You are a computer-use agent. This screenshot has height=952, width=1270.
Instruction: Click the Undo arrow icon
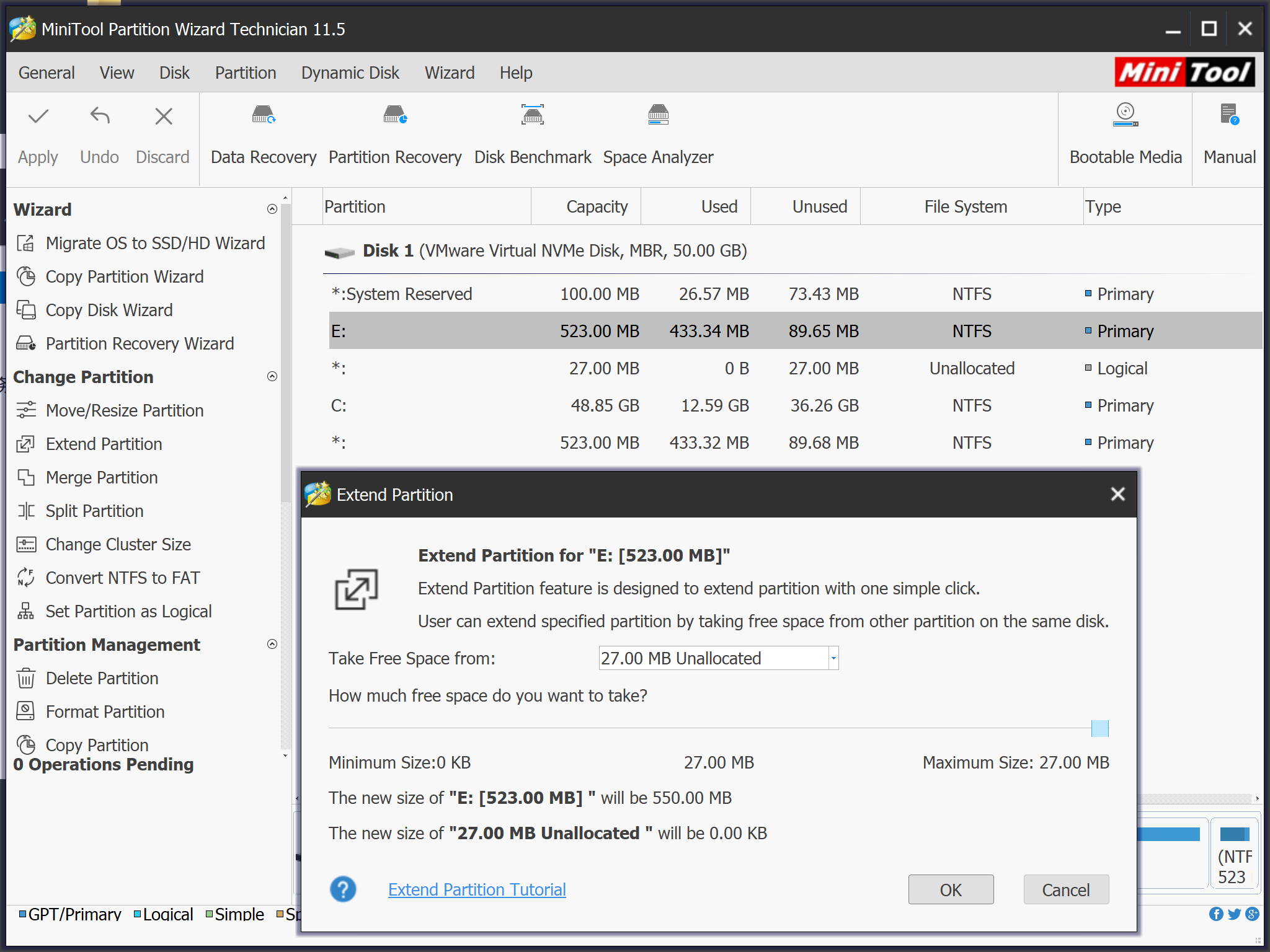click(x=100, y=116)
